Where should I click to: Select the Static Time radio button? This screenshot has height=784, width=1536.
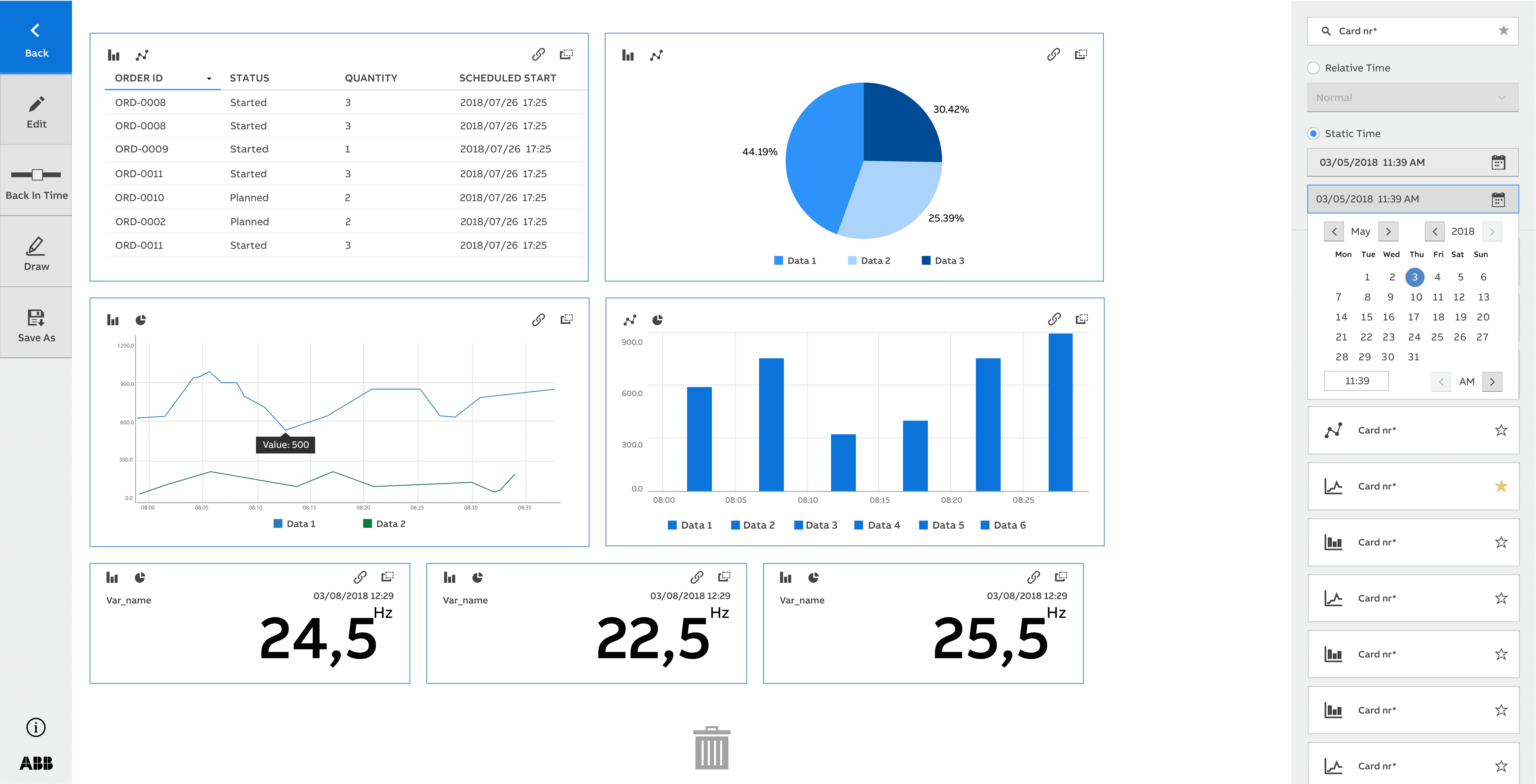1313,134
